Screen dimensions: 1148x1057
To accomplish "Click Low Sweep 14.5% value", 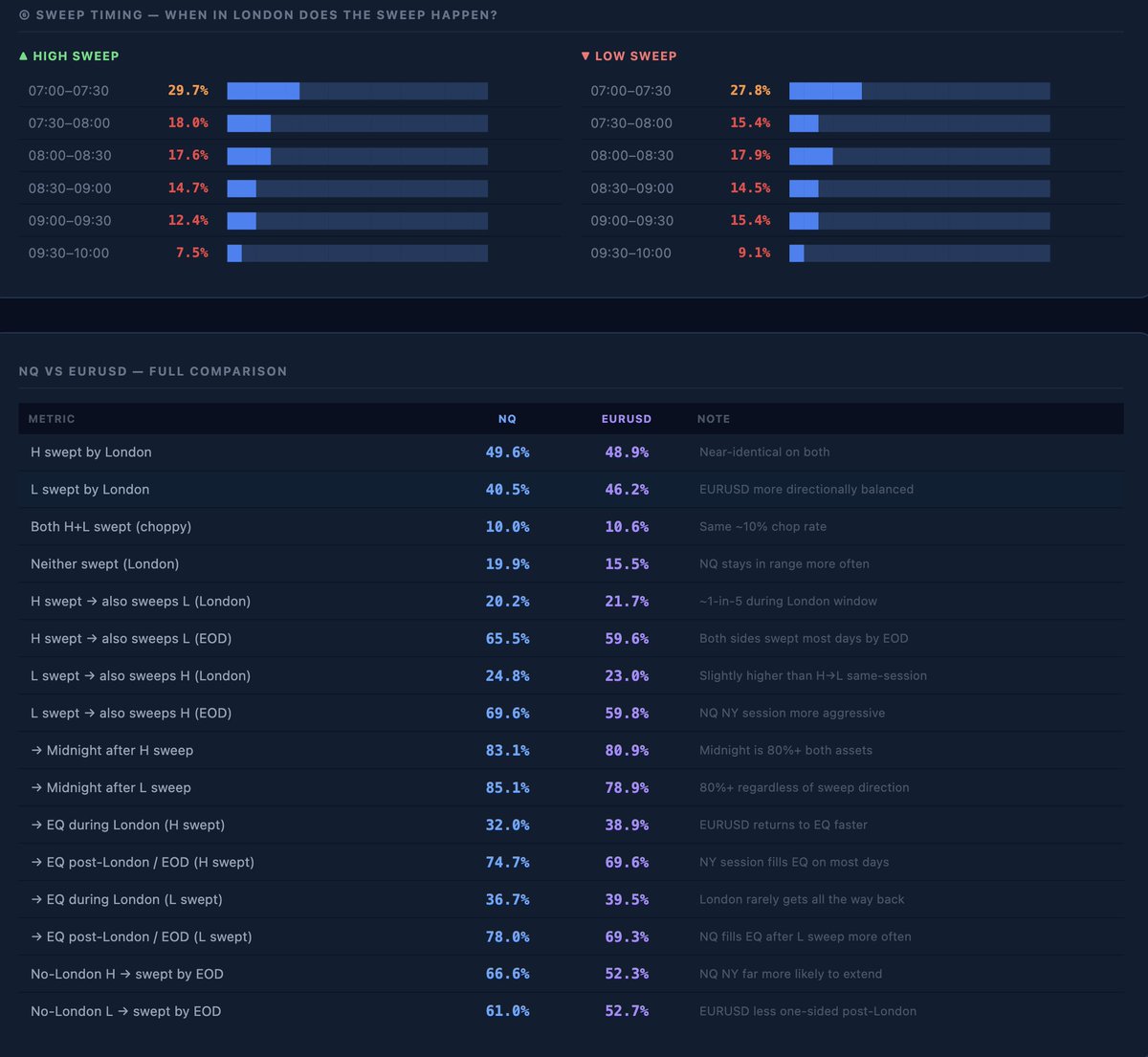I will coord(750,187).
